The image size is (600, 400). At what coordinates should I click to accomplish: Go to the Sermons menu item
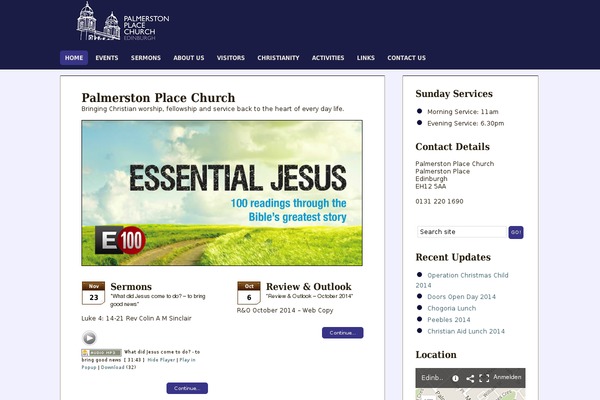(x=146, y=58)
